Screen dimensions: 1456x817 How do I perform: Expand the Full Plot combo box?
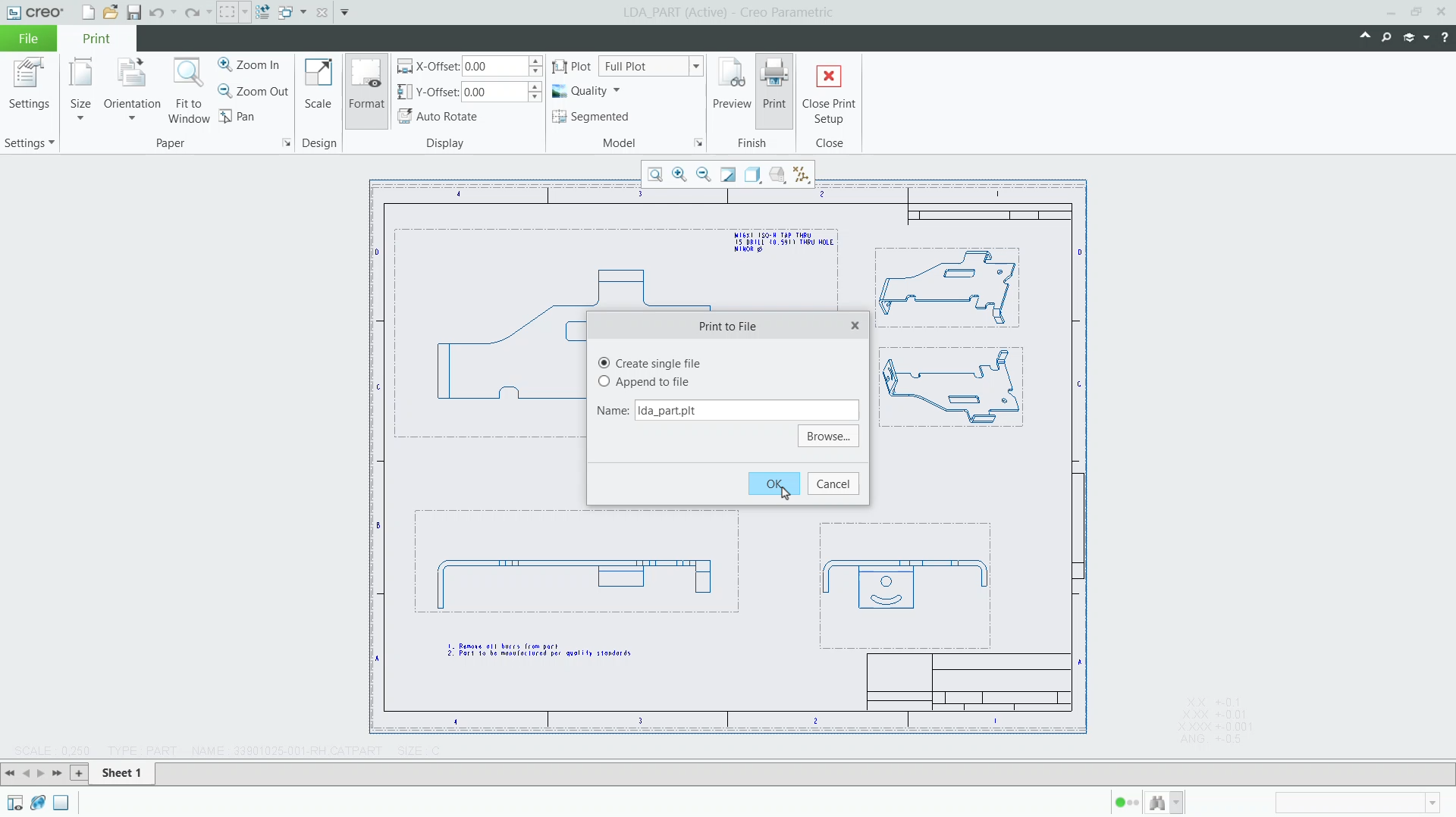pos(695,66)
